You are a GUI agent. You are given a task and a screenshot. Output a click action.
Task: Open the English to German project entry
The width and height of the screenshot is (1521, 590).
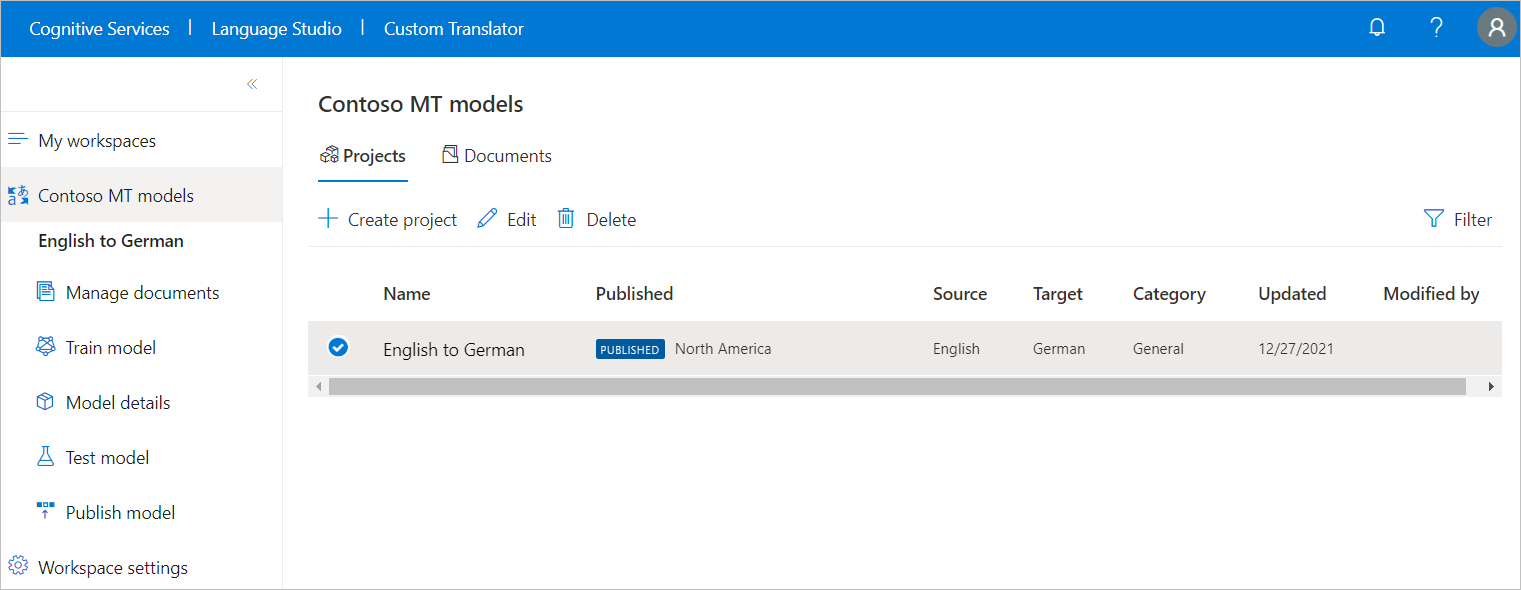tap(453, 349)
